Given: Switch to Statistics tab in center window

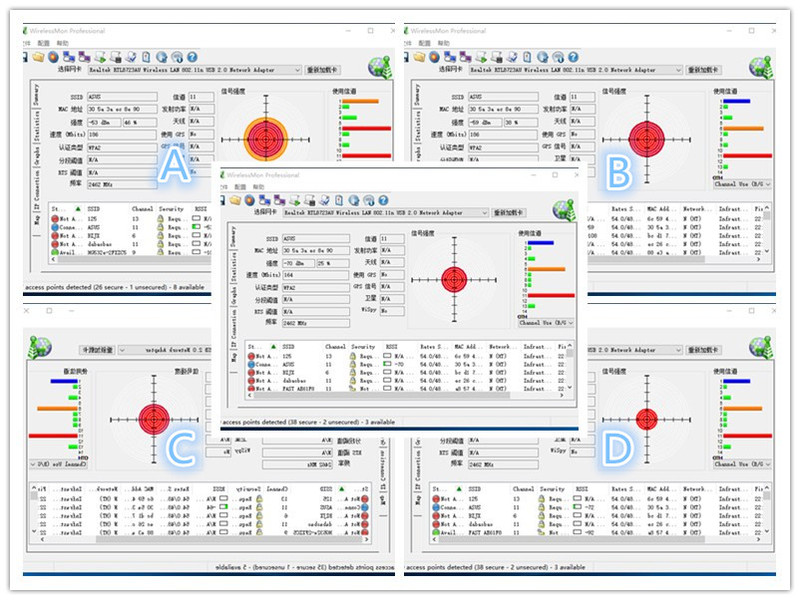Looking at the screenshot, I should pos(234,267).
